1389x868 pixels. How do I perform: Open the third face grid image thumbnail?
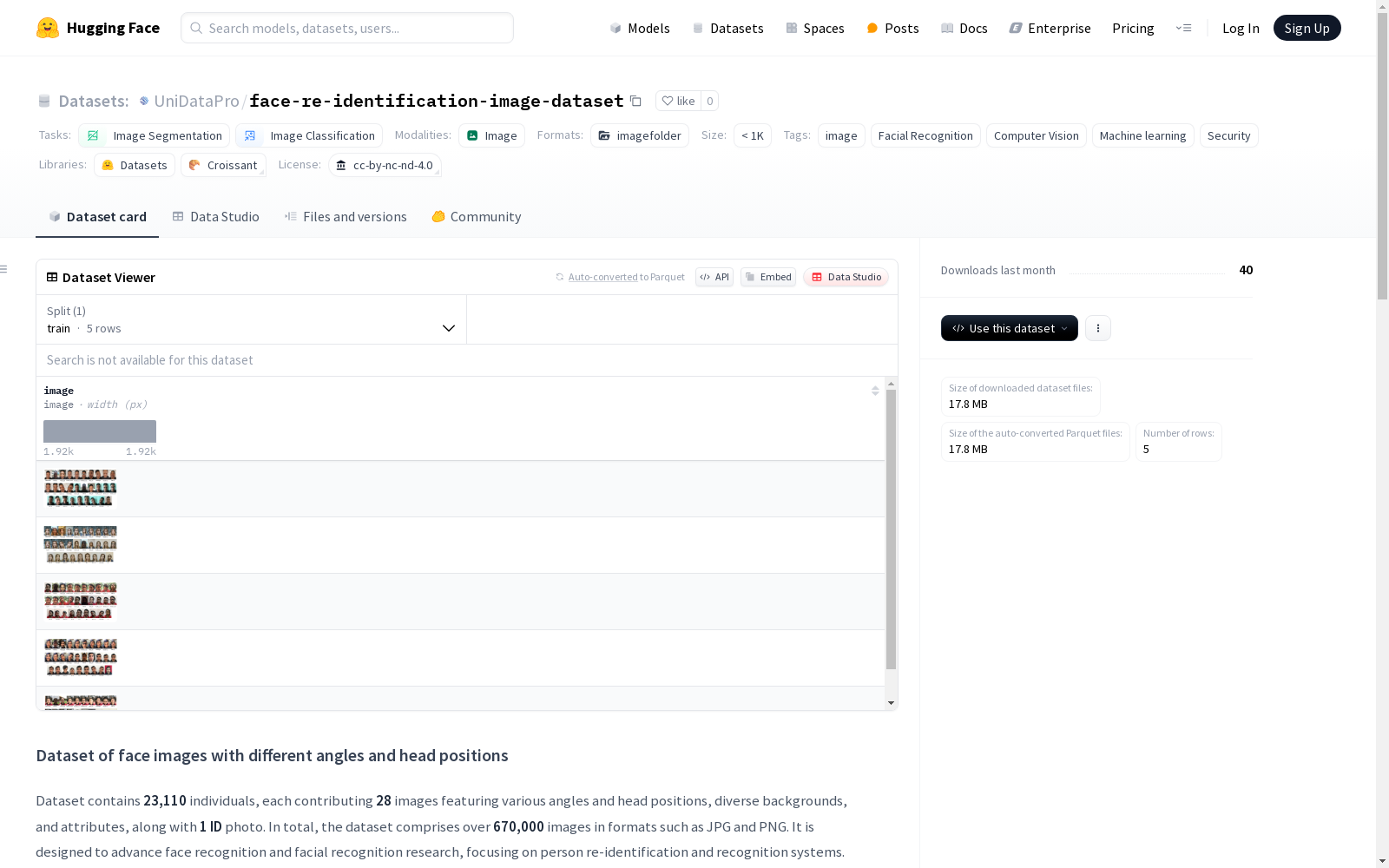pos(81,601)
